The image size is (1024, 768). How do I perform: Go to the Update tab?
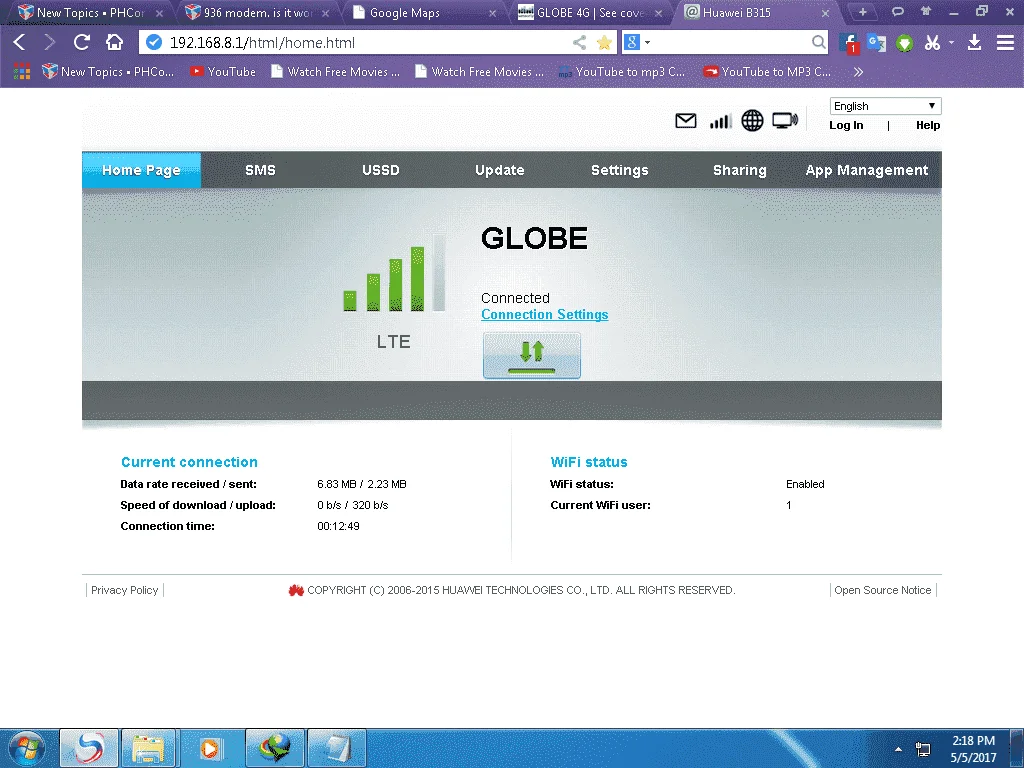[500, 170]
